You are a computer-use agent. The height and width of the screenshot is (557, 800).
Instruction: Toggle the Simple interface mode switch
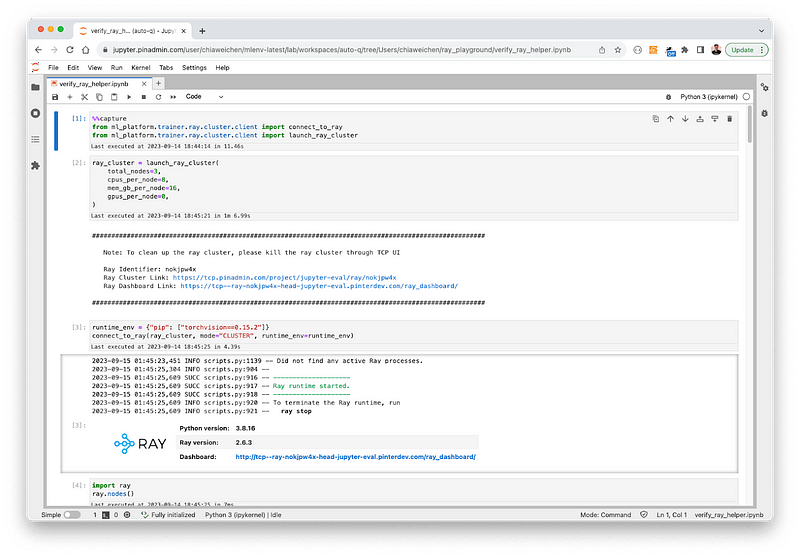(x=72, y=514)
